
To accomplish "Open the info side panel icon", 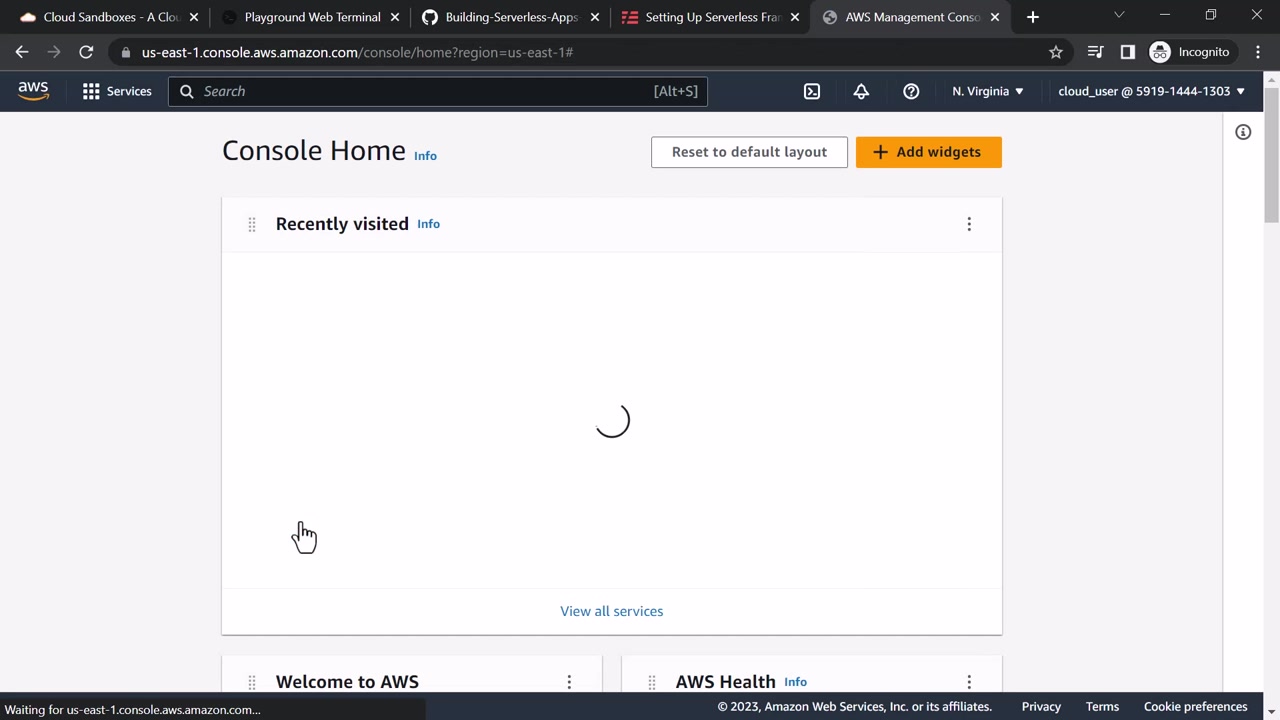I will point(1243,132).
